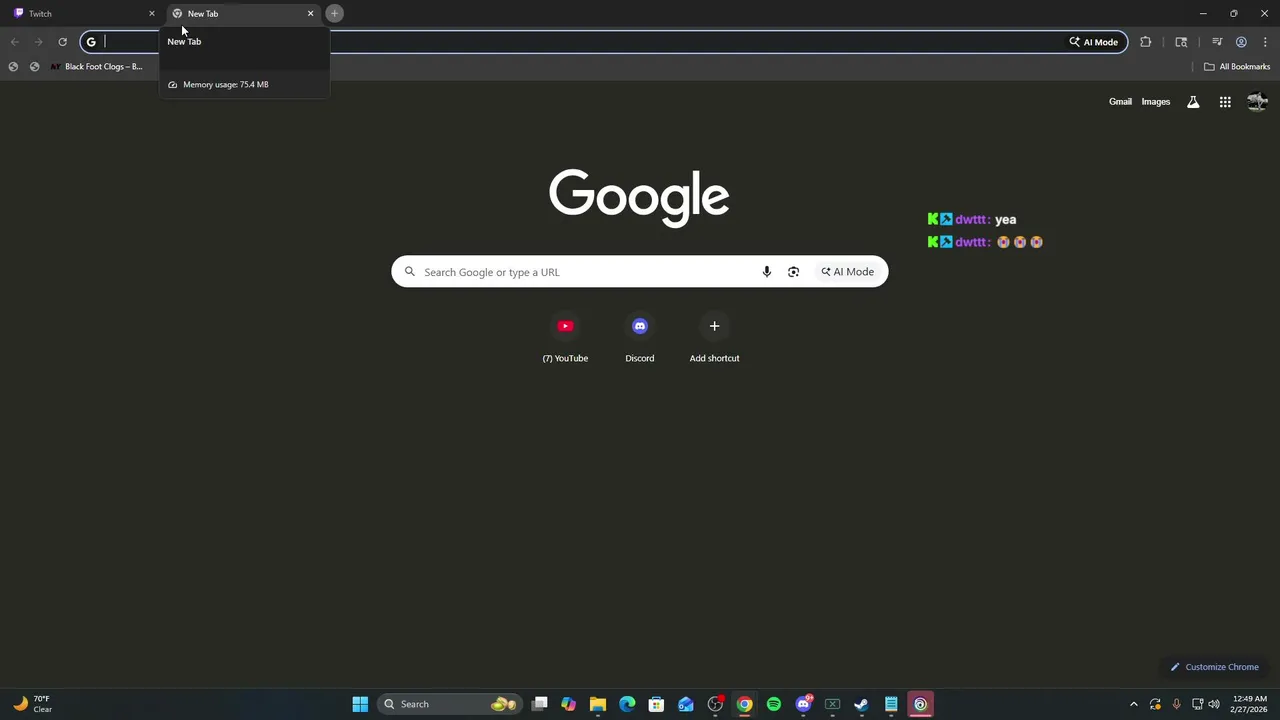Open the Google apps grid

click(x=1225, y=102)
